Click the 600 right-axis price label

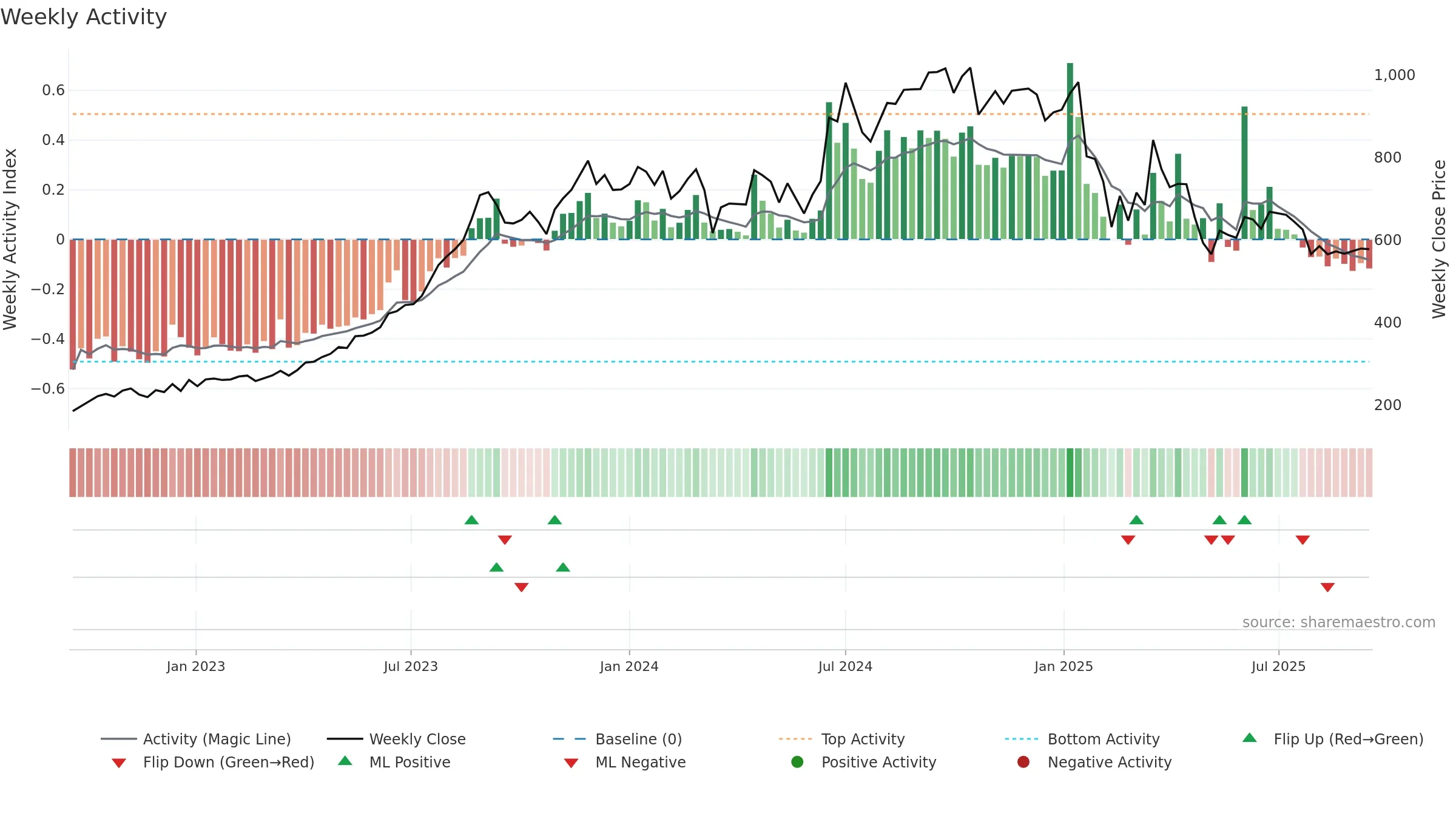point(1388,240)
